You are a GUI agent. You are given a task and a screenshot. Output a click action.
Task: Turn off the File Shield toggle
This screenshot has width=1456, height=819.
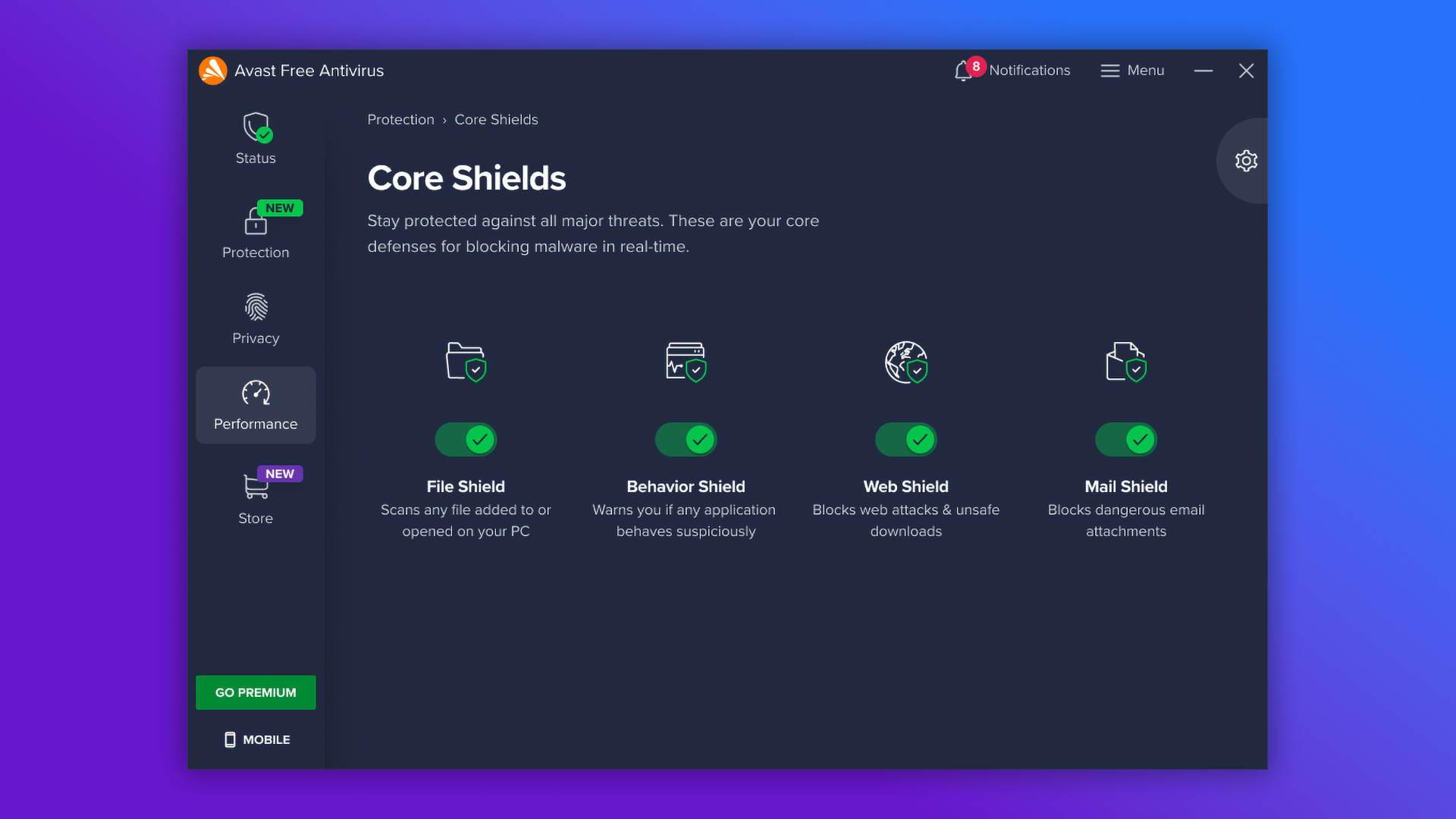click(466, 440)
